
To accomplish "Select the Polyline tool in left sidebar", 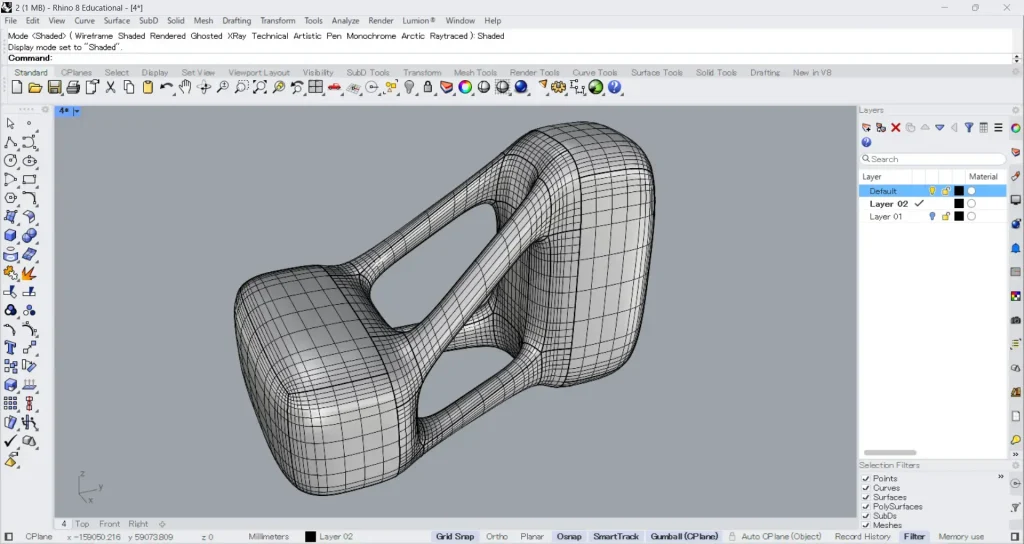I will [x=10, y=142].
